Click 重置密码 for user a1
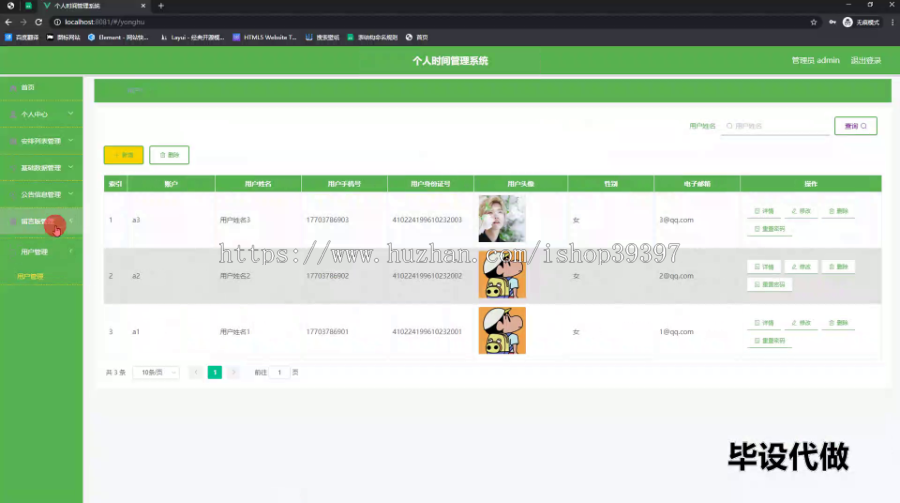The height and width of the screenshot is (503, 900). pos(769,341)
